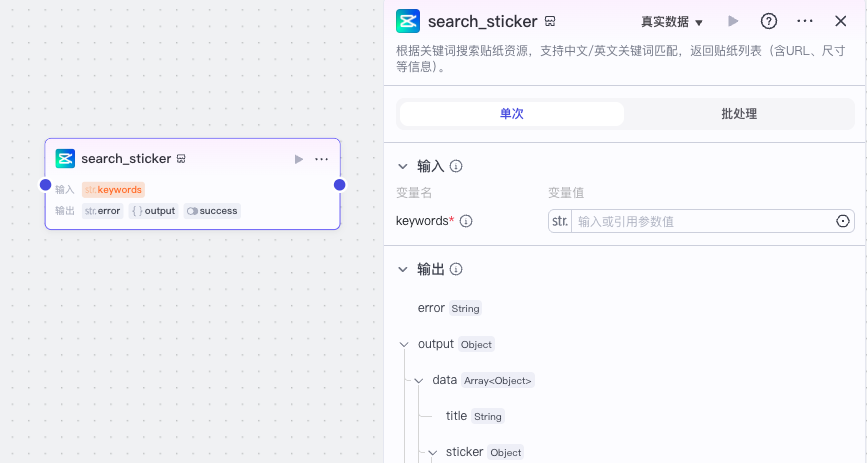Select the error String output row
The image size is (867, 463).
coord(450,308)
